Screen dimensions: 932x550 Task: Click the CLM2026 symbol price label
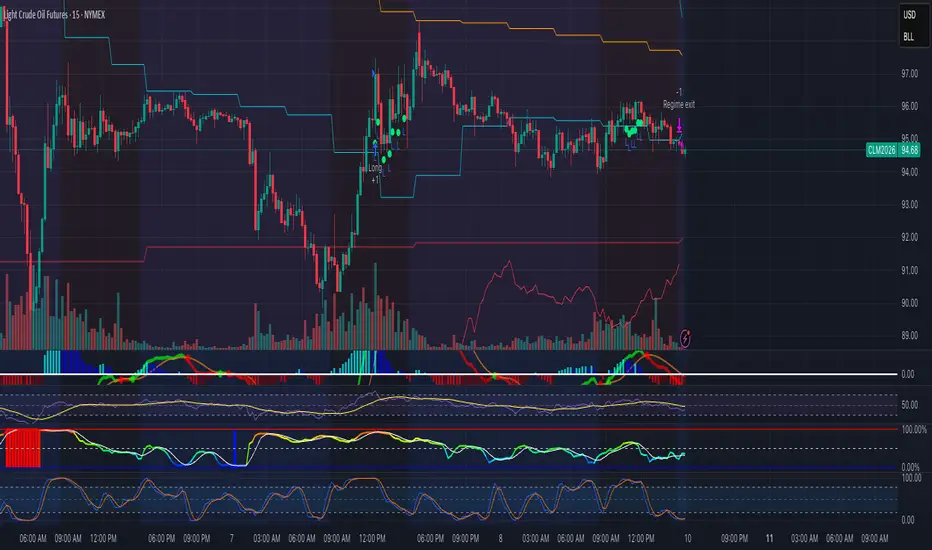[x=881, y=150]
